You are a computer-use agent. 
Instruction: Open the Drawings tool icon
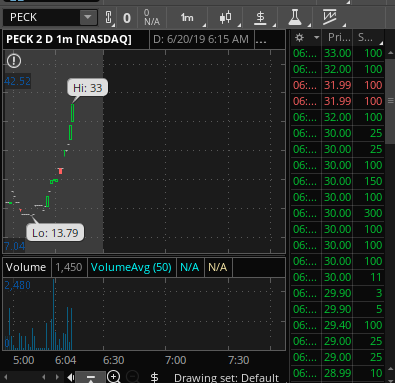tap(330, 17)
